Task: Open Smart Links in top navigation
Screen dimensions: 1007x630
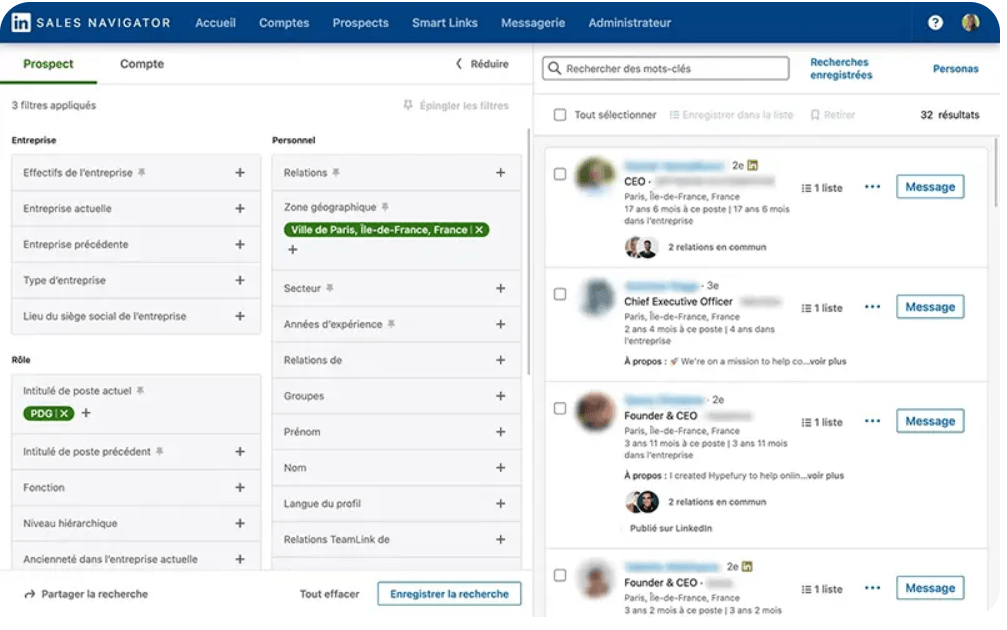Action: [444, 22]
